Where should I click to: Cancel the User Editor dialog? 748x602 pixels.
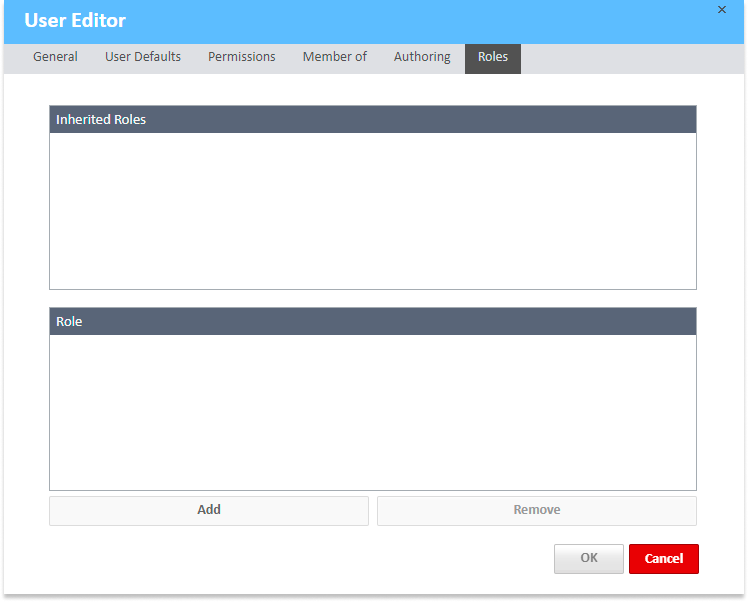(664, 558)
